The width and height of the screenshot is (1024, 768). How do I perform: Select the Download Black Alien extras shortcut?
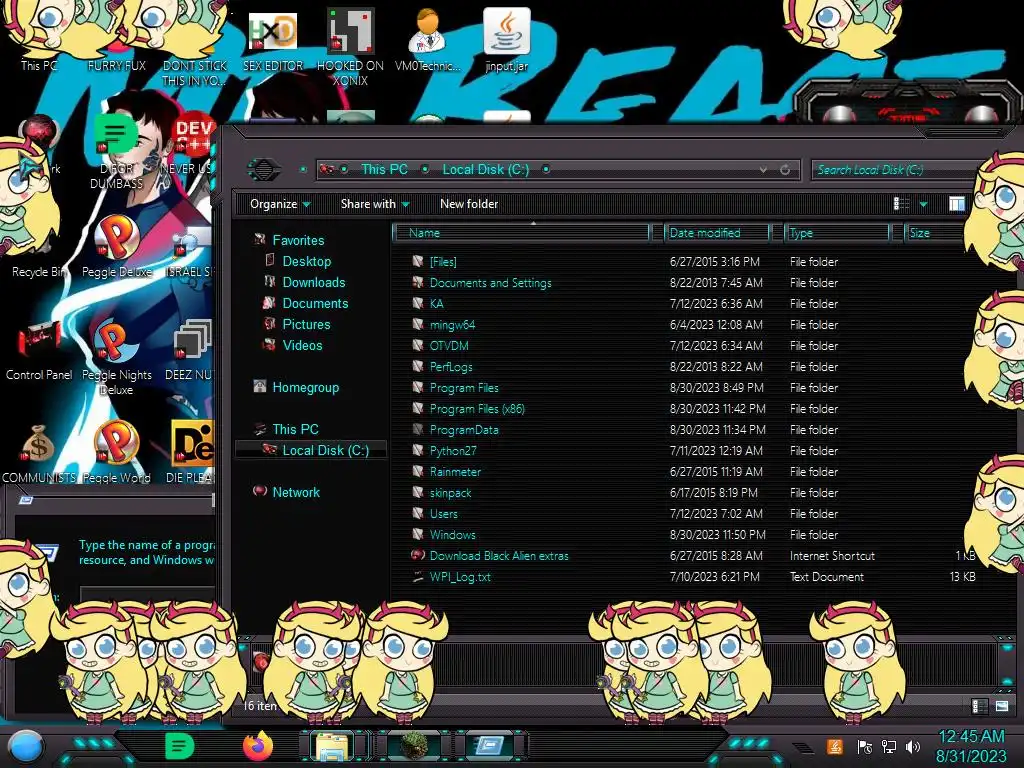point(499,556)
